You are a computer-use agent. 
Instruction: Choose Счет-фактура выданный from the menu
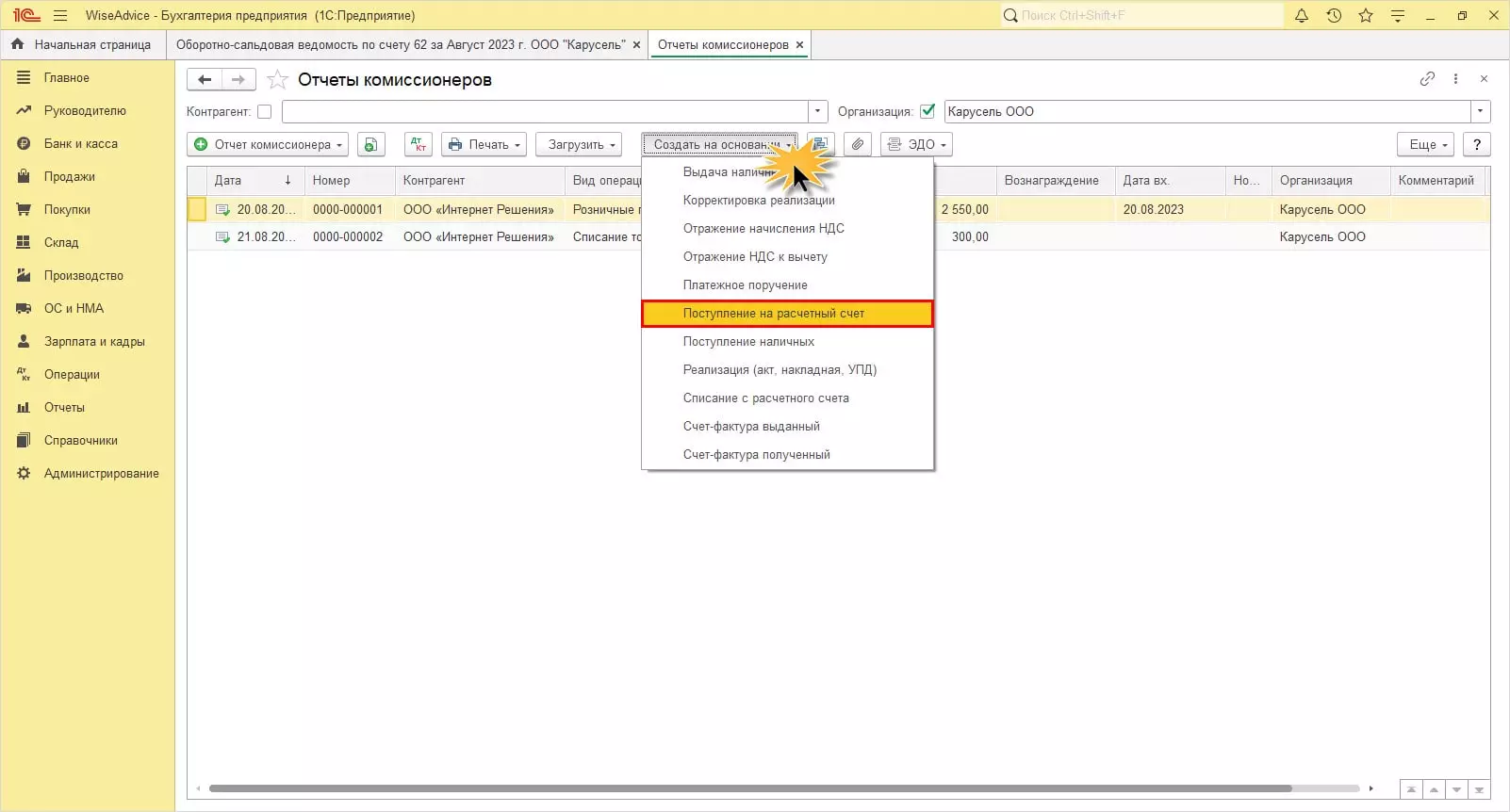point(751,427)
